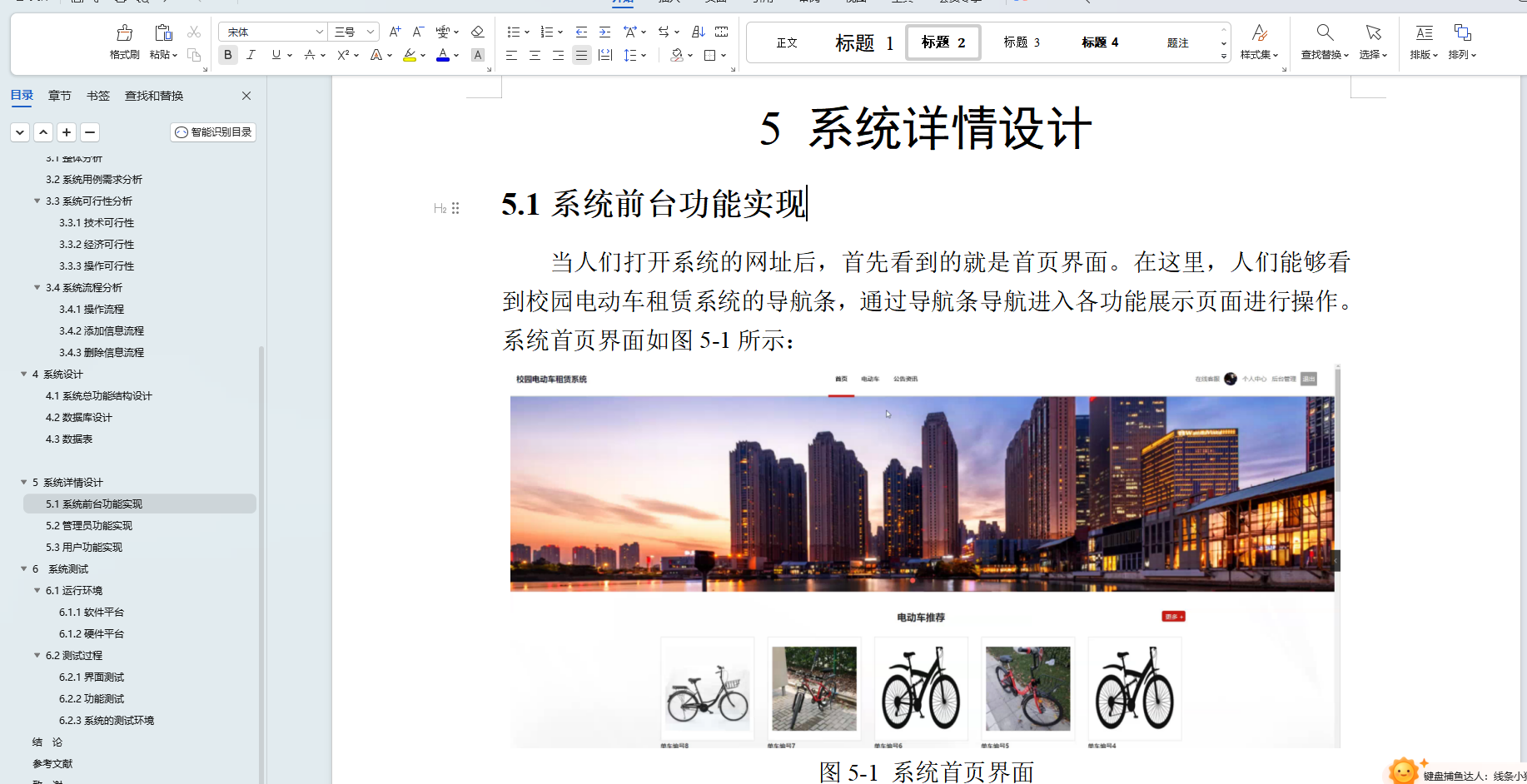The width and height of the screenshot is (1527, 784).
Task: Click the Clear formatting eraser icon
Action: [477, 32]
